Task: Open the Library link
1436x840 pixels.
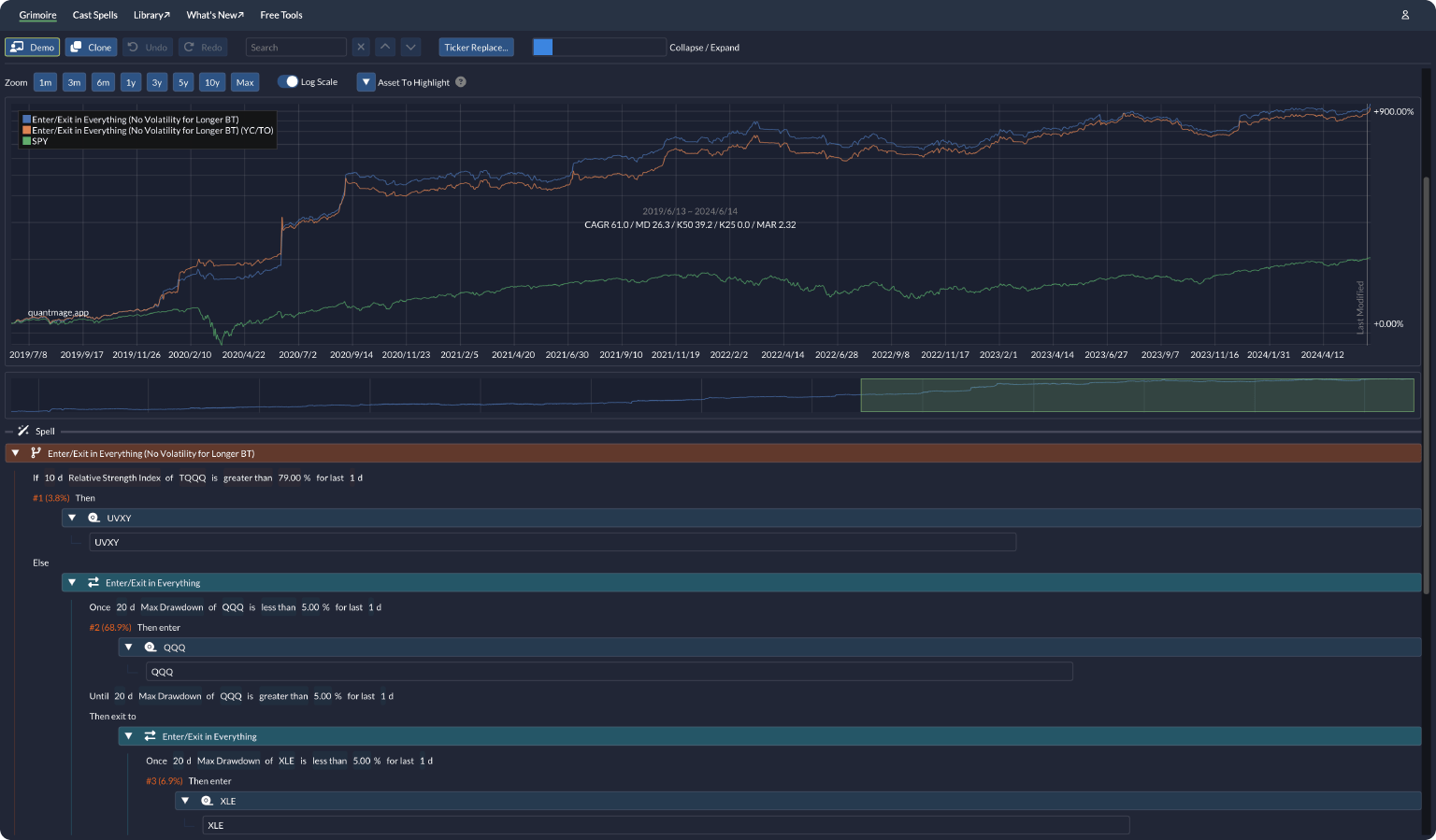Action: pos(151,15)
